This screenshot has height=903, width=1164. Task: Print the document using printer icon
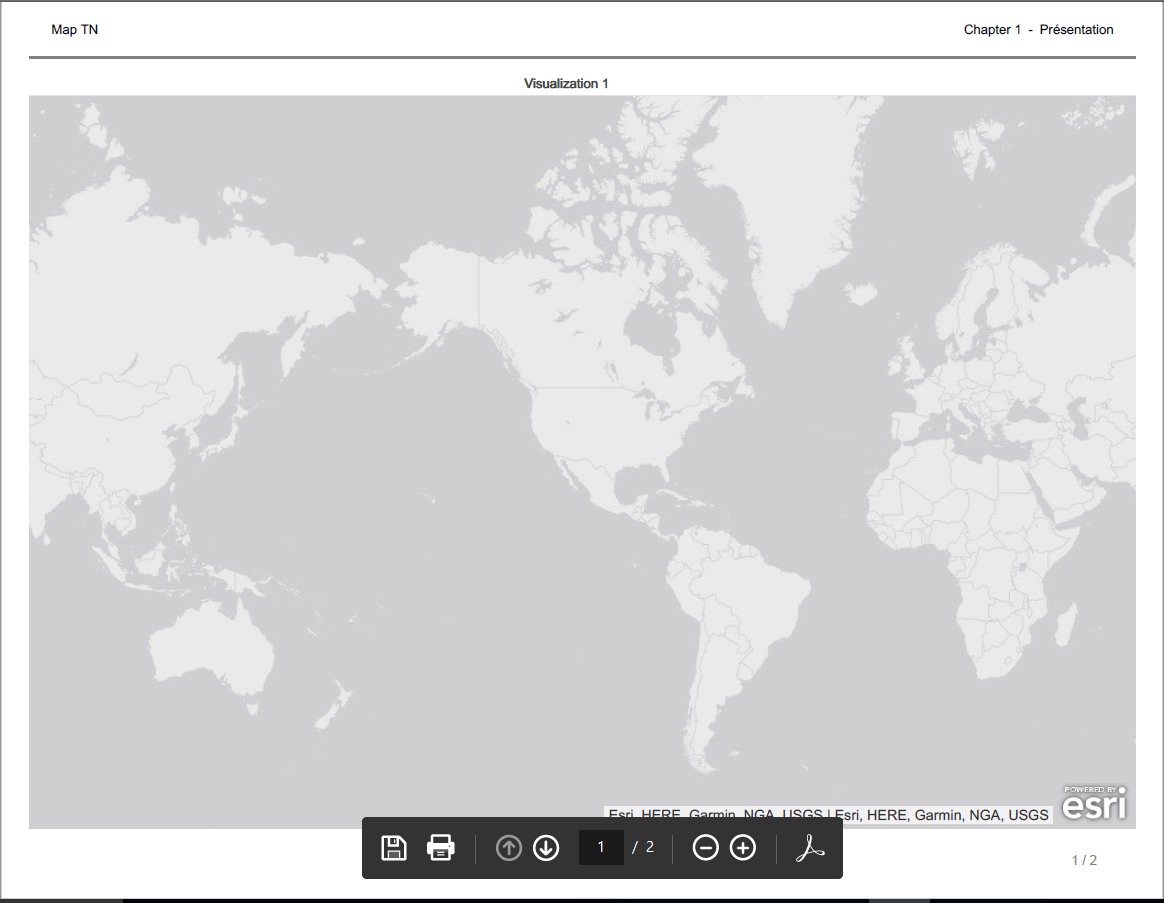click(x=440, y=848)
